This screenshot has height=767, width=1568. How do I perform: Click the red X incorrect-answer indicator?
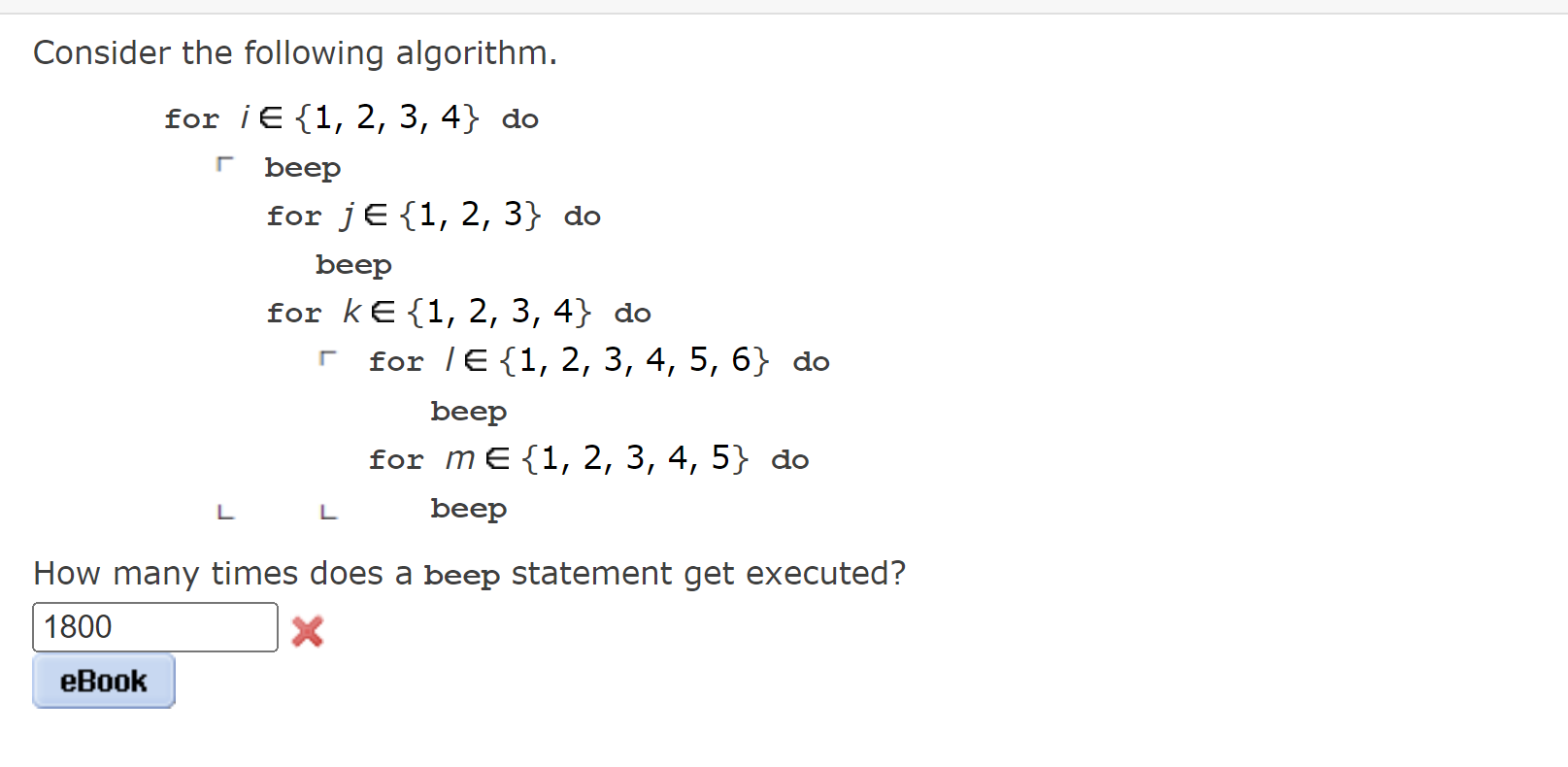(x=306, y=630)
